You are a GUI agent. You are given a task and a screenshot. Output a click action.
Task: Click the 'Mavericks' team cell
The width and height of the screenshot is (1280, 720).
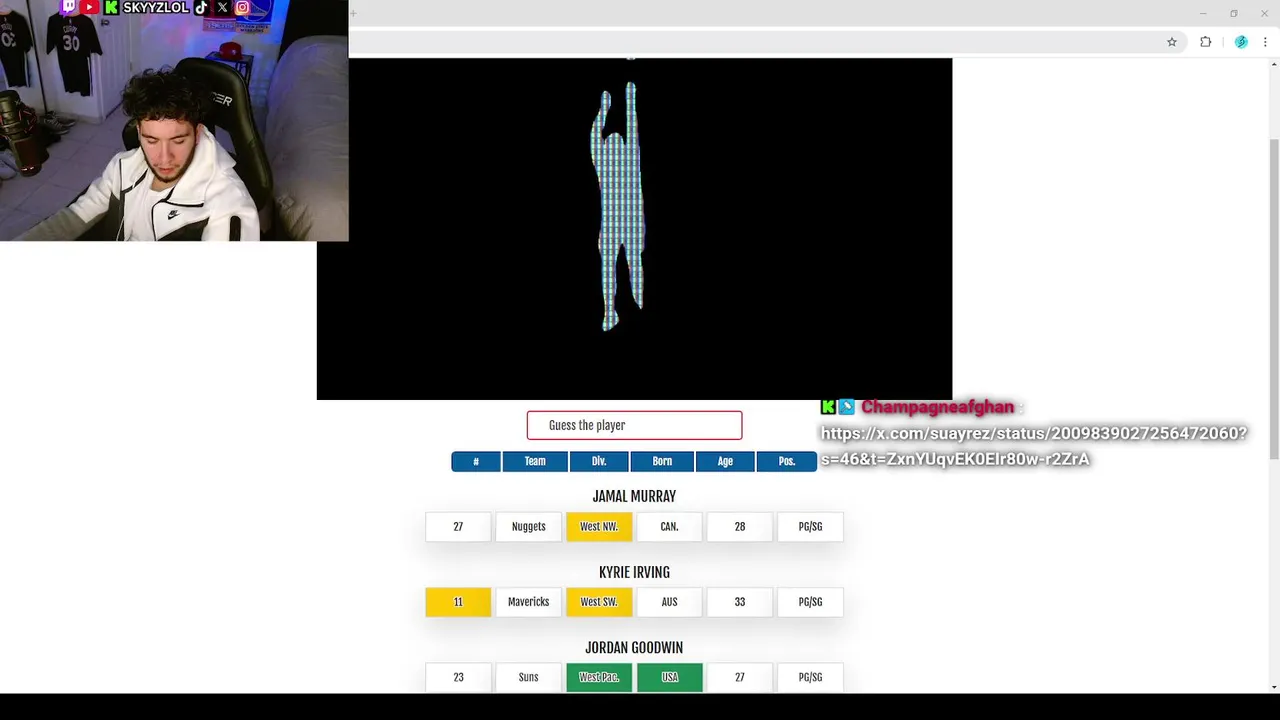pyautogui.click(x=528, y=602)
